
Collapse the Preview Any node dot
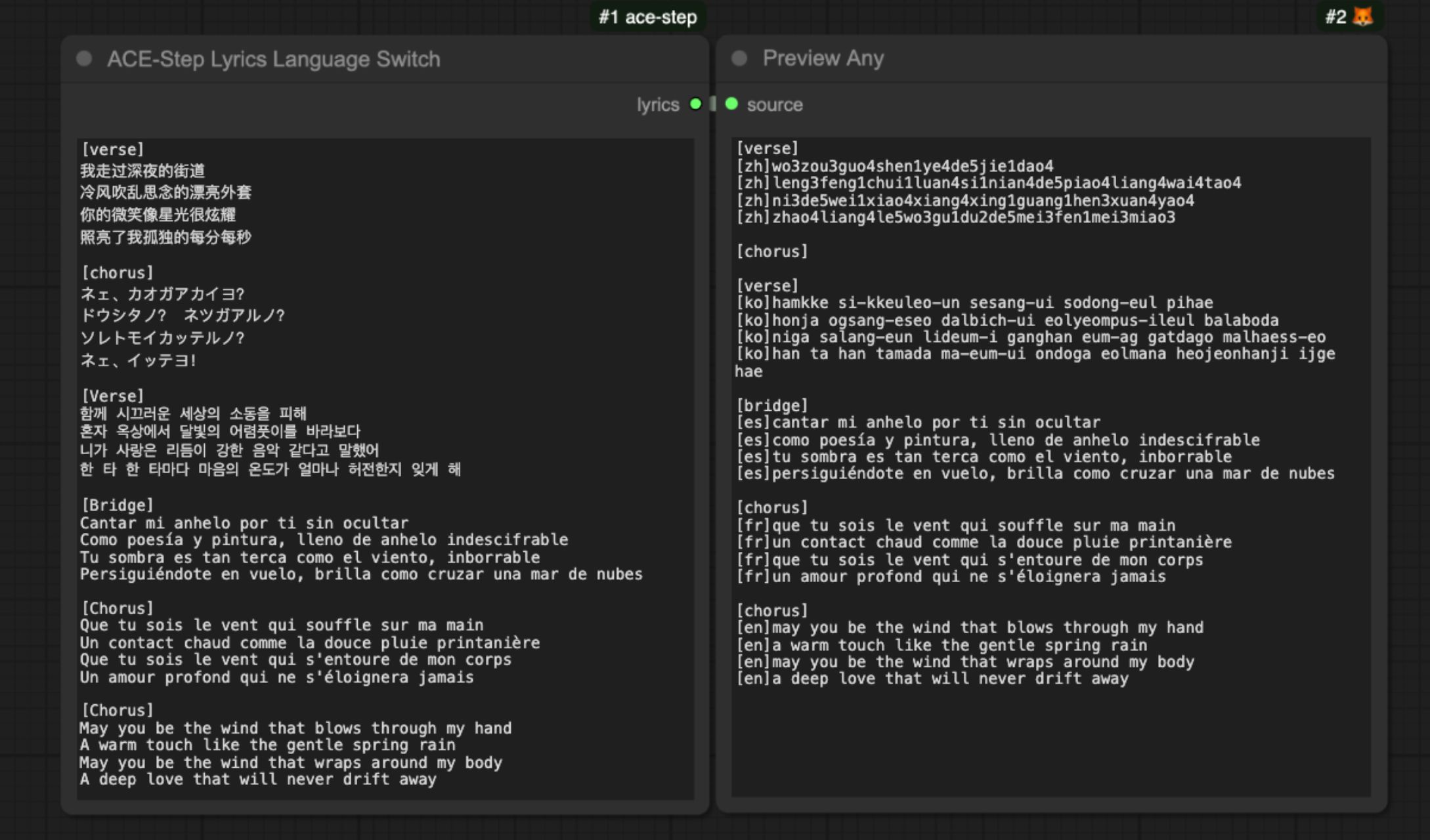point(739,58)
